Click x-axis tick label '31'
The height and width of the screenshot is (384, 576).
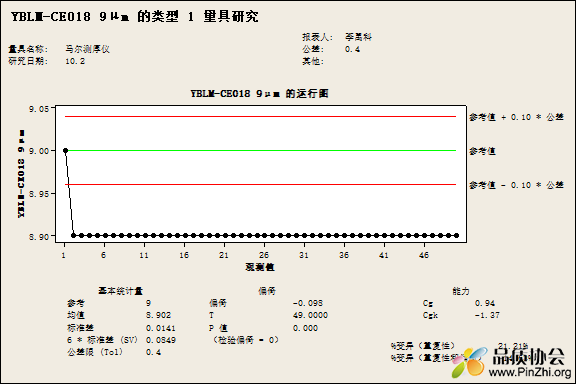pyautogui.click(x=304, y=255)
